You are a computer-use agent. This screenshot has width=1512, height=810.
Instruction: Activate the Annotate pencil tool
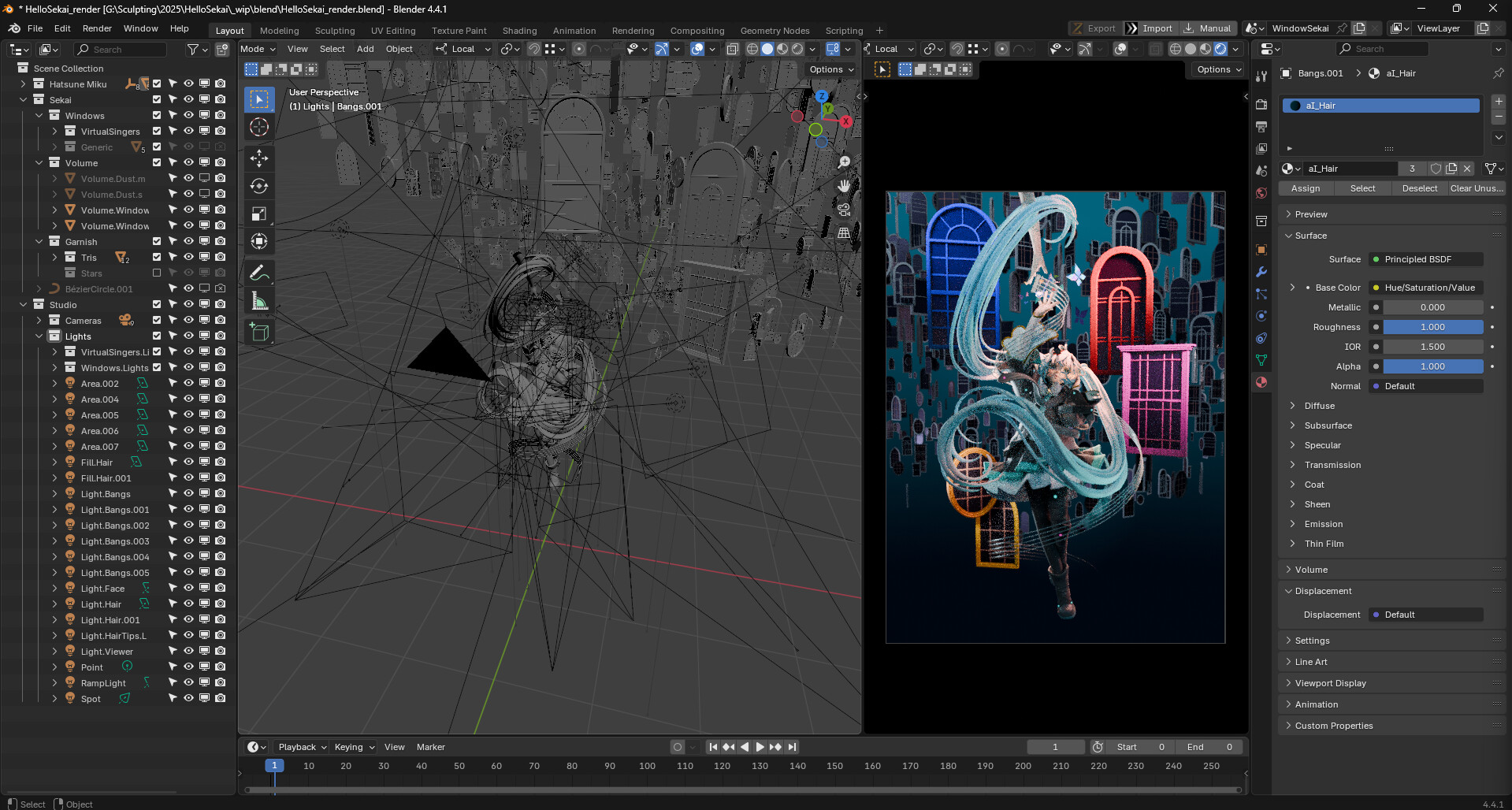point(259,273)
